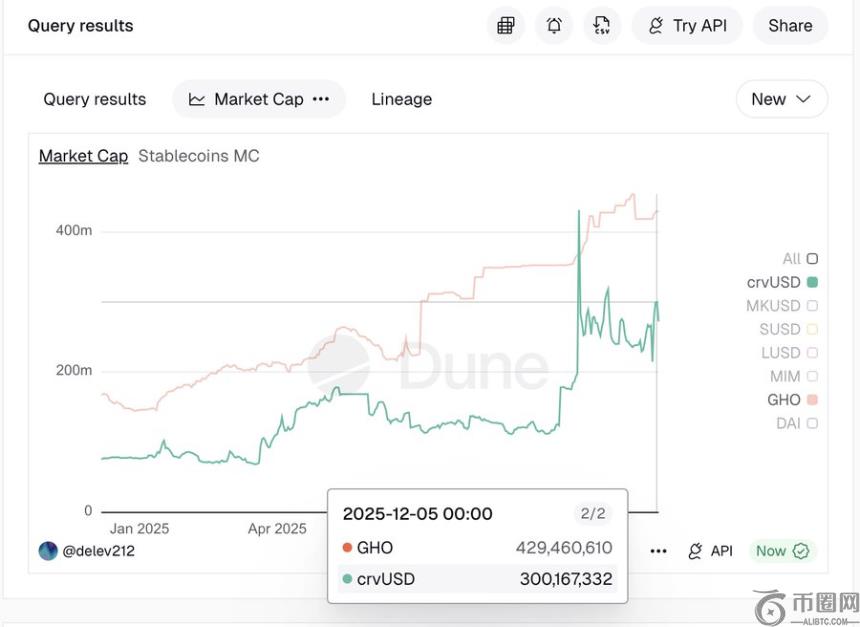Download results with the CSV icon

pos(602,26)
